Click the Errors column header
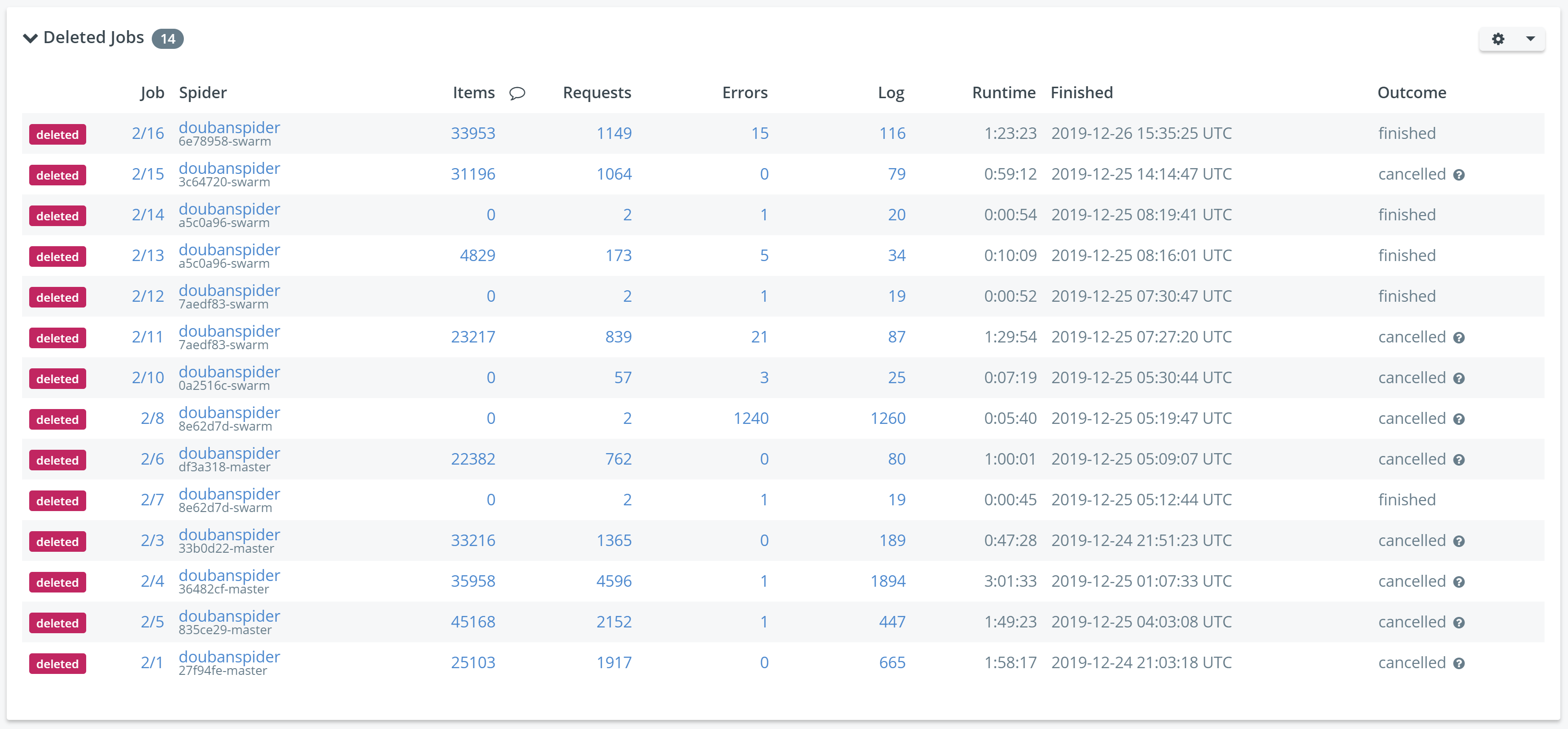The height and width of the screenshot is (729, 1568). (x=745, y=92)
